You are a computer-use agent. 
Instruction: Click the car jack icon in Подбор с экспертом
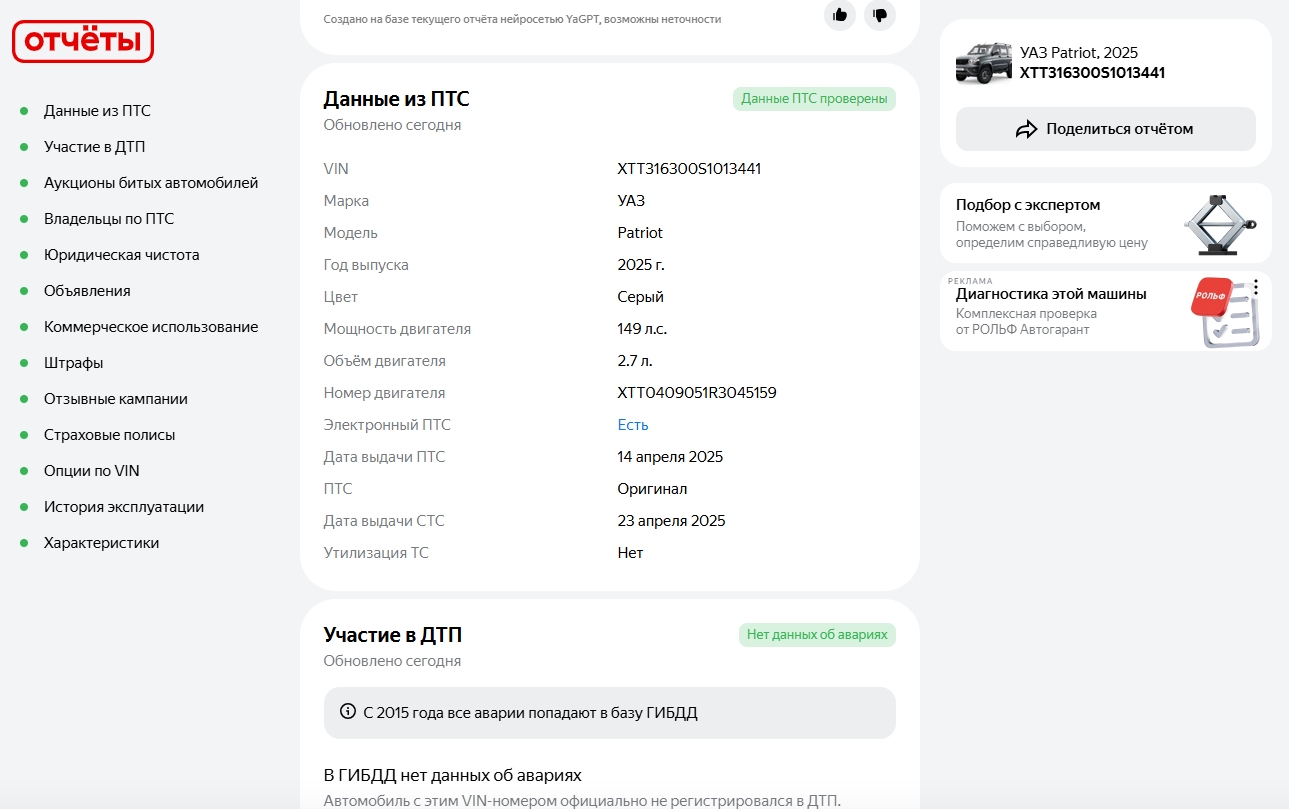tap(1220, 223)
